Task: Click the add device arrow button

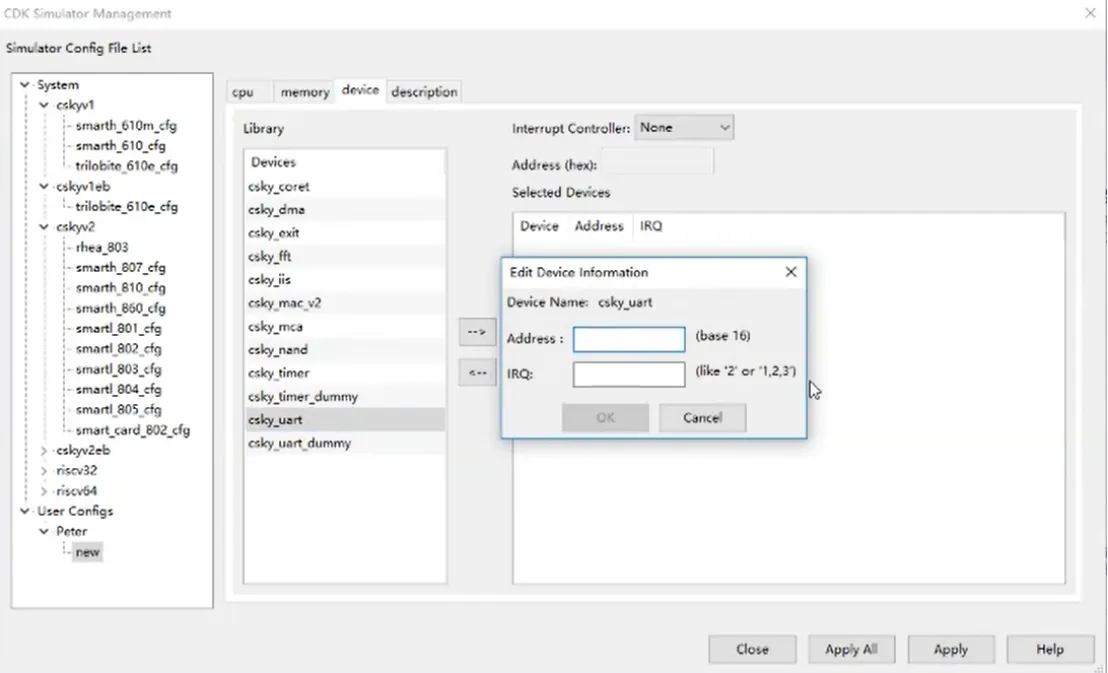Action: (477, 332)
